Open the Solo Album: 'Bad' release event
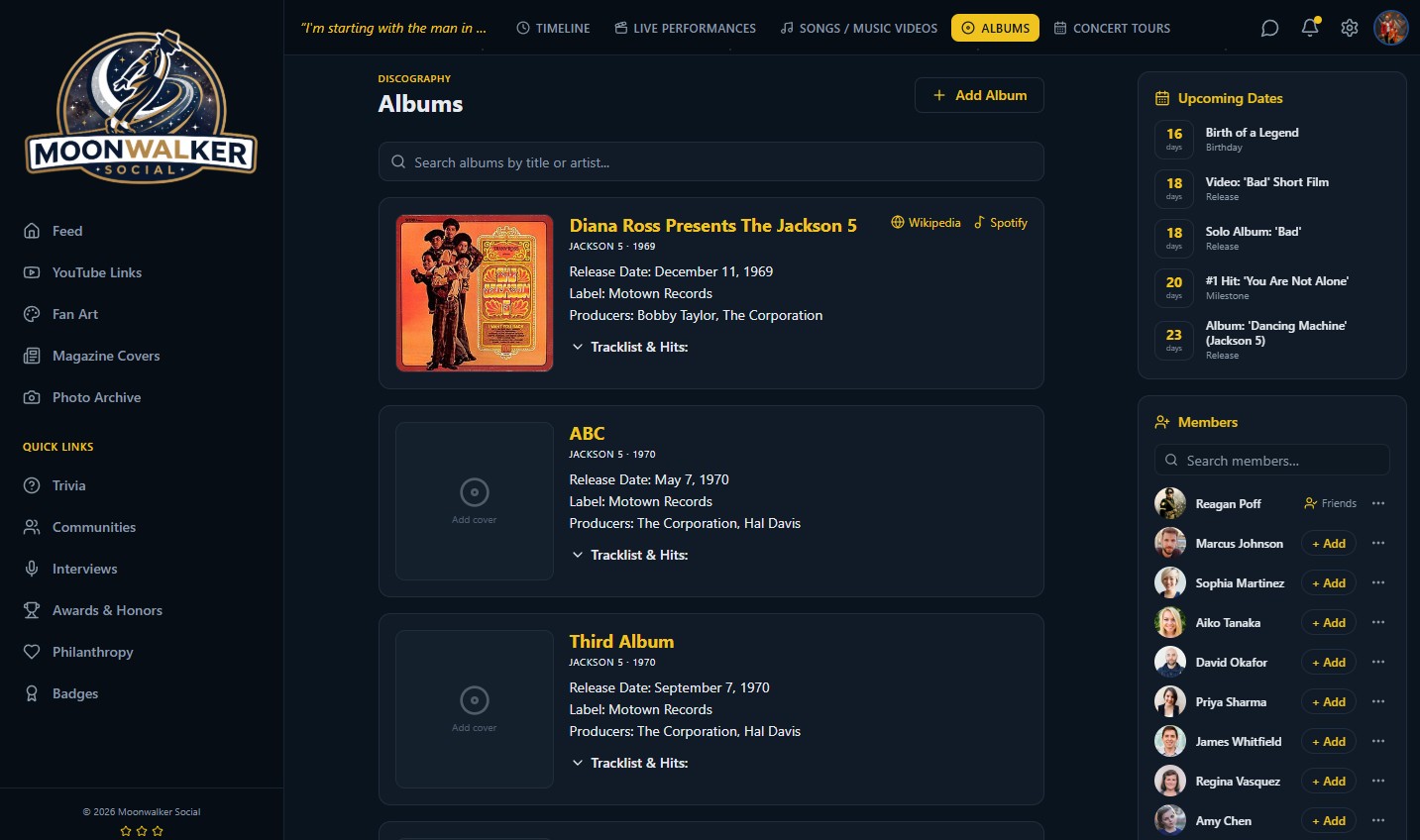The width and height of the screenshot is (1420, 840). point(1272,239)
